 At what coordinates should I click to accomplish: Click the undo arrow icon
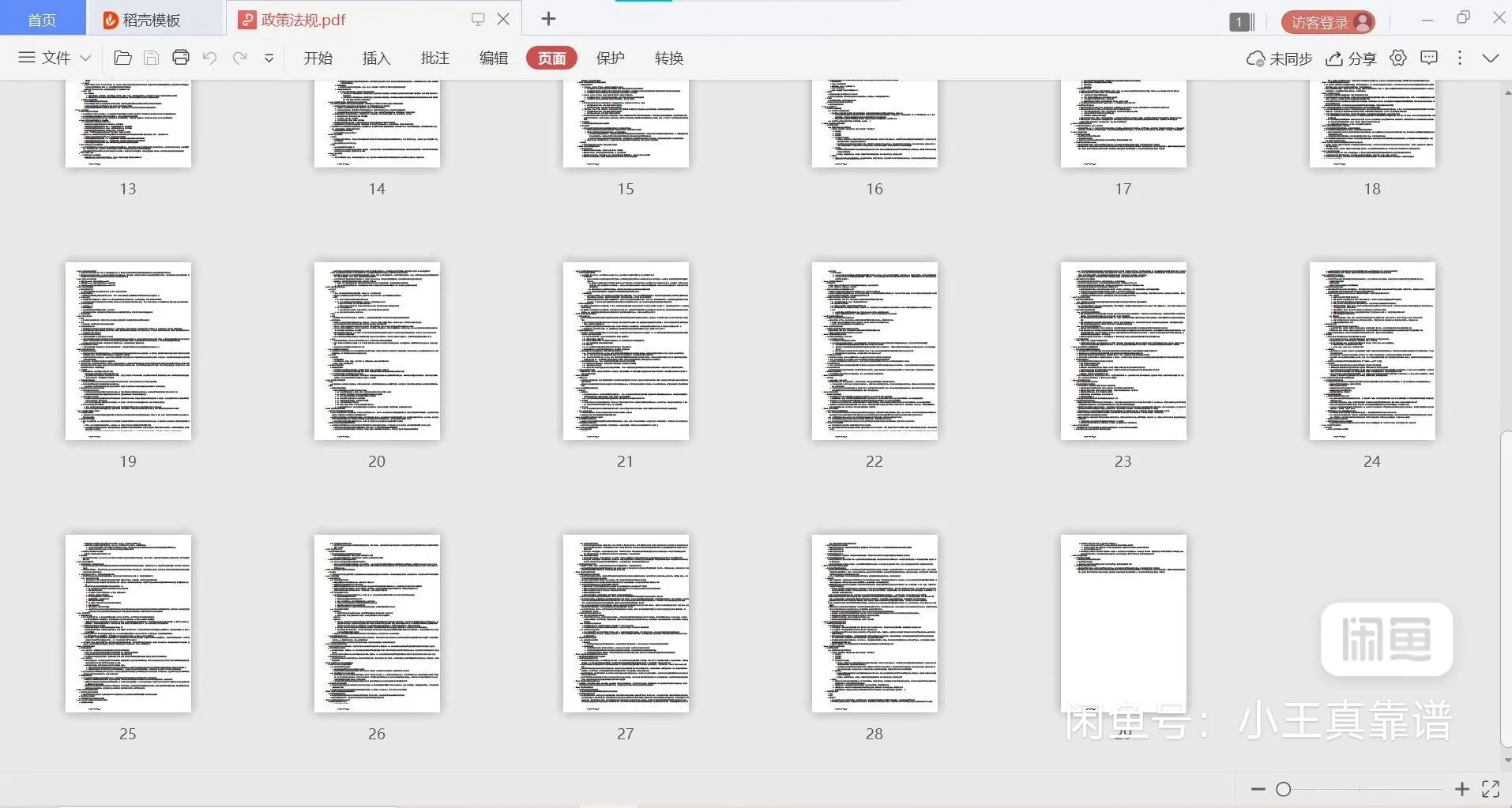point(209,58)
